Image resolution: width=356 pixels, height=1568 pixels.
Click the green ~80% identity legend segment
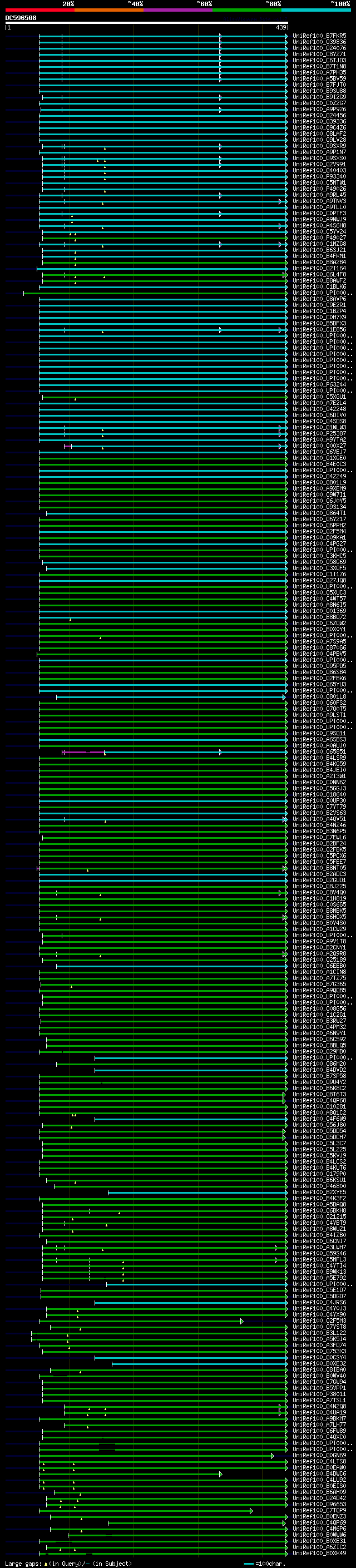(x=247, y=10)
